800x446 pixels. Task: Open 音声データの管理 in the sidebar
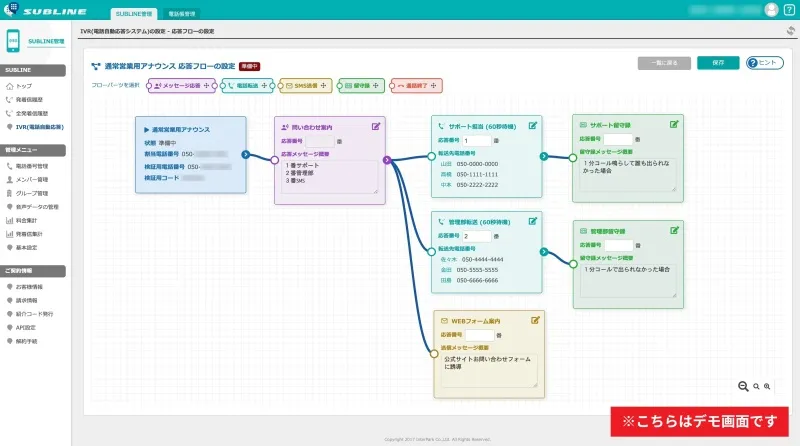click(x=32, y=207)
